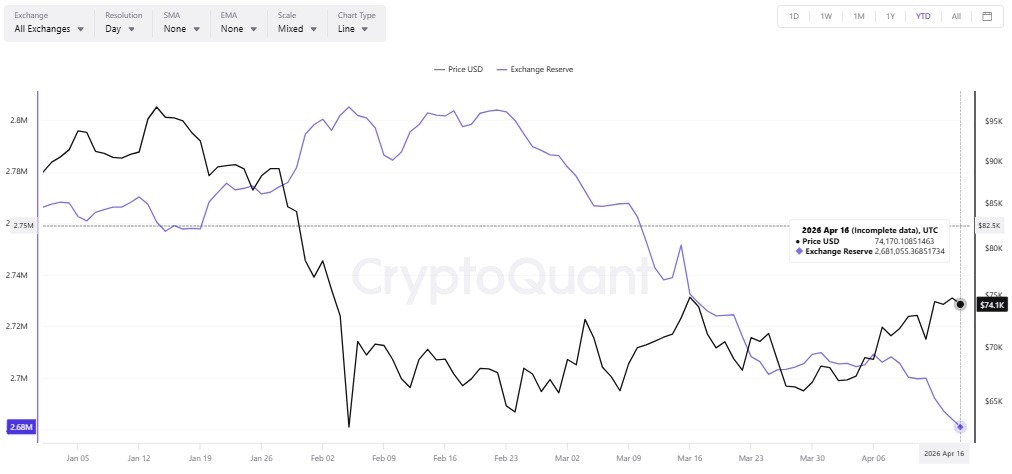Viewport: 1012px width, 474px height.
Task: Open the SMA selector
Action: [x=182, y=29]
